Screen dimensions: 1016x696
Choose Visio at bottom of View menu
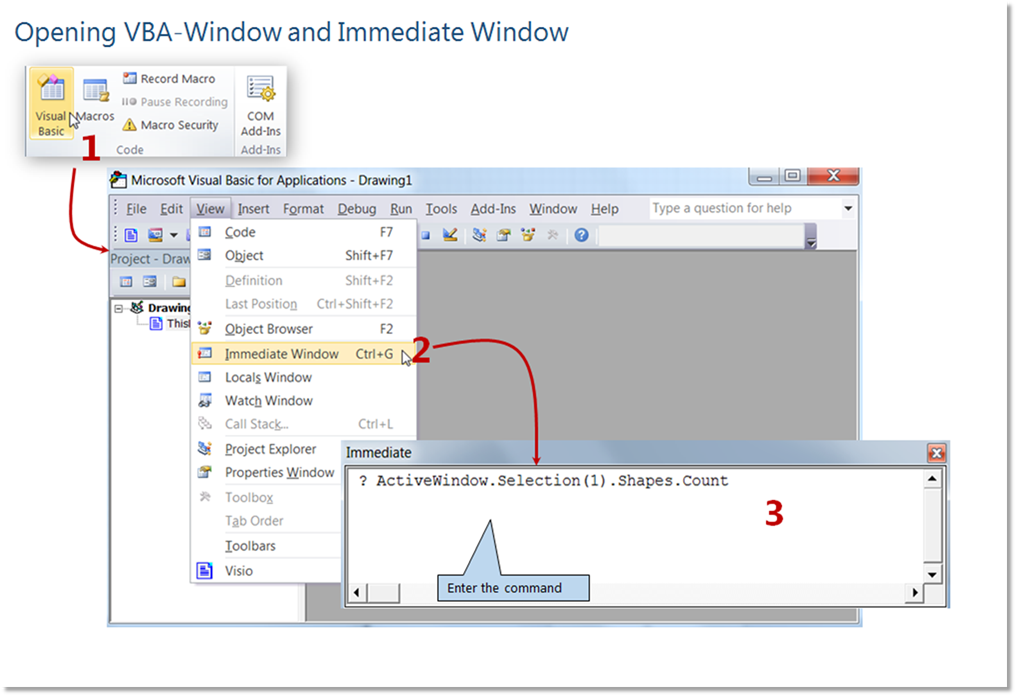[x=268, y=571]
